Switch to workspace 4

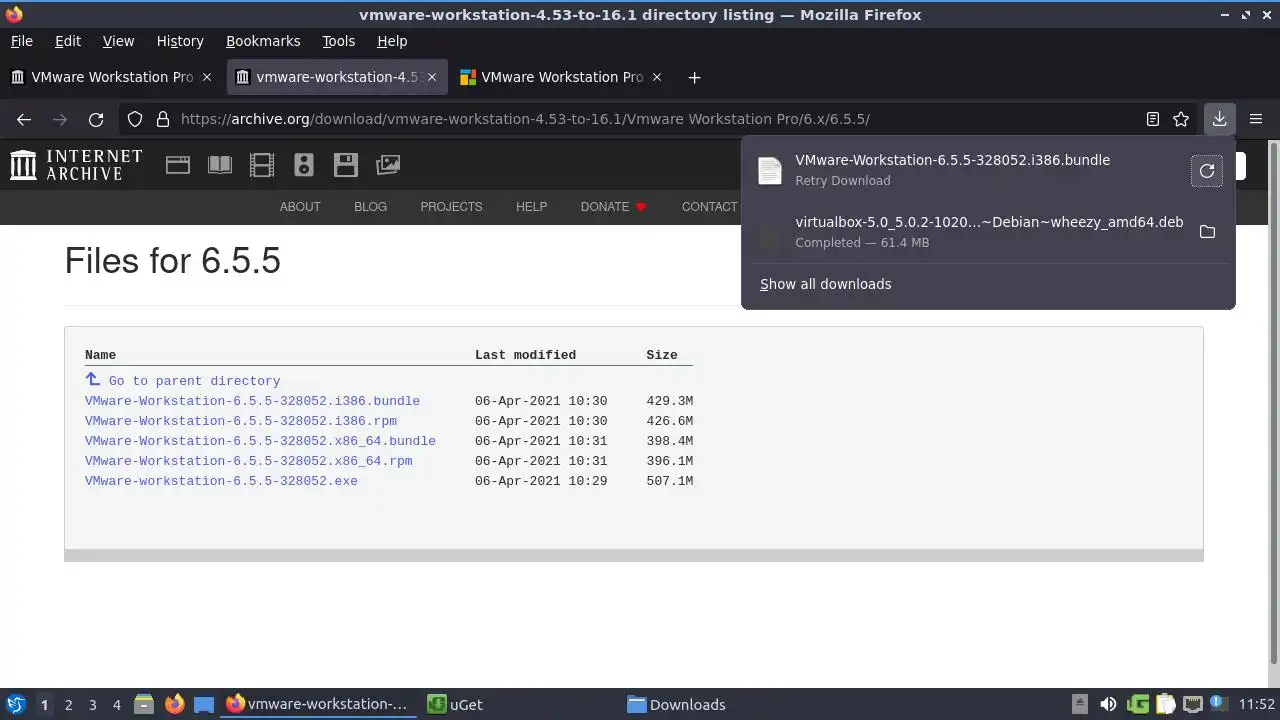click(116, 704)
